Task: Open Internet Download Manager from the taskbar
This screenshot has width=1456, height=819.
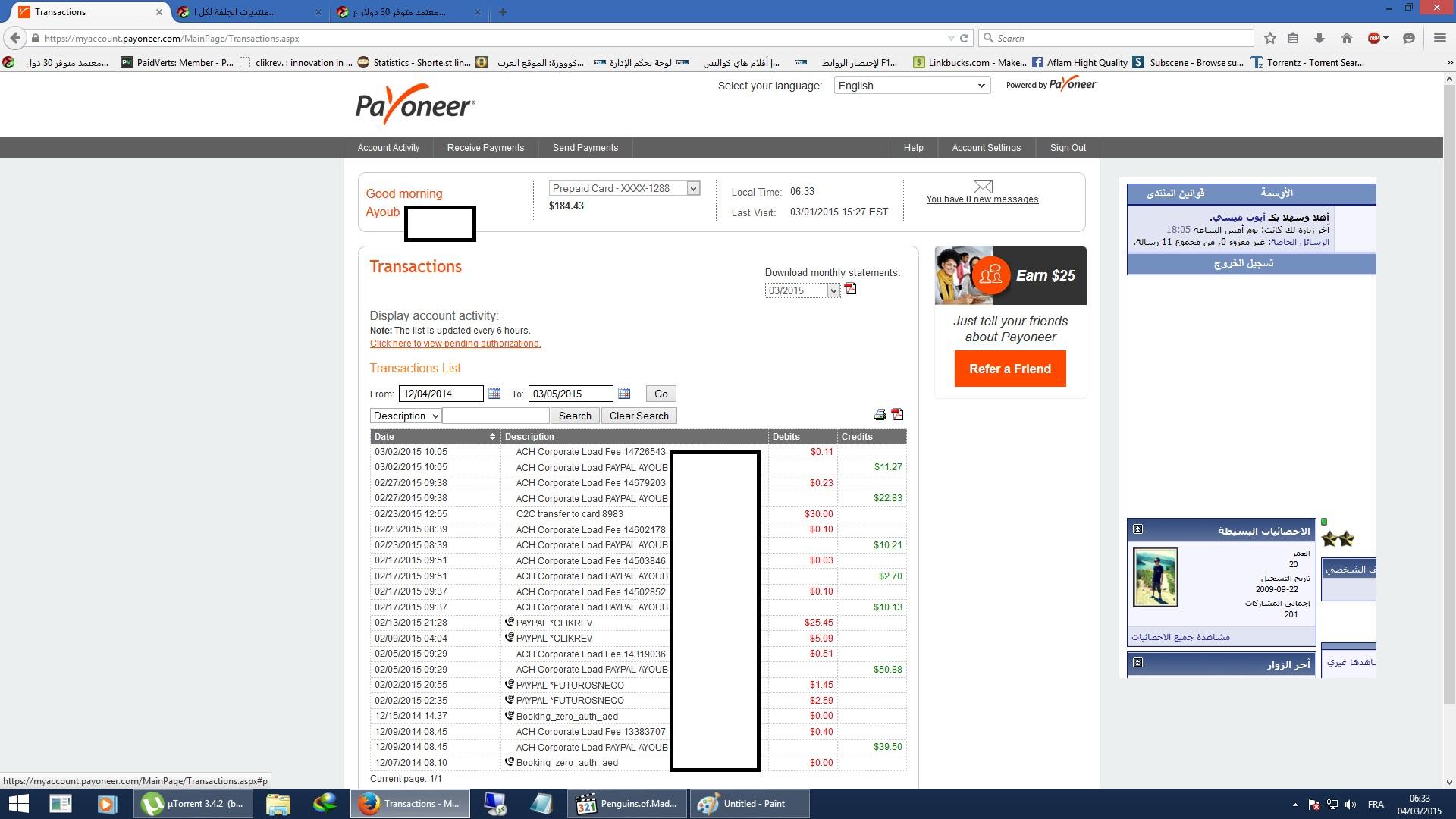Action: [x=325, y=804]
